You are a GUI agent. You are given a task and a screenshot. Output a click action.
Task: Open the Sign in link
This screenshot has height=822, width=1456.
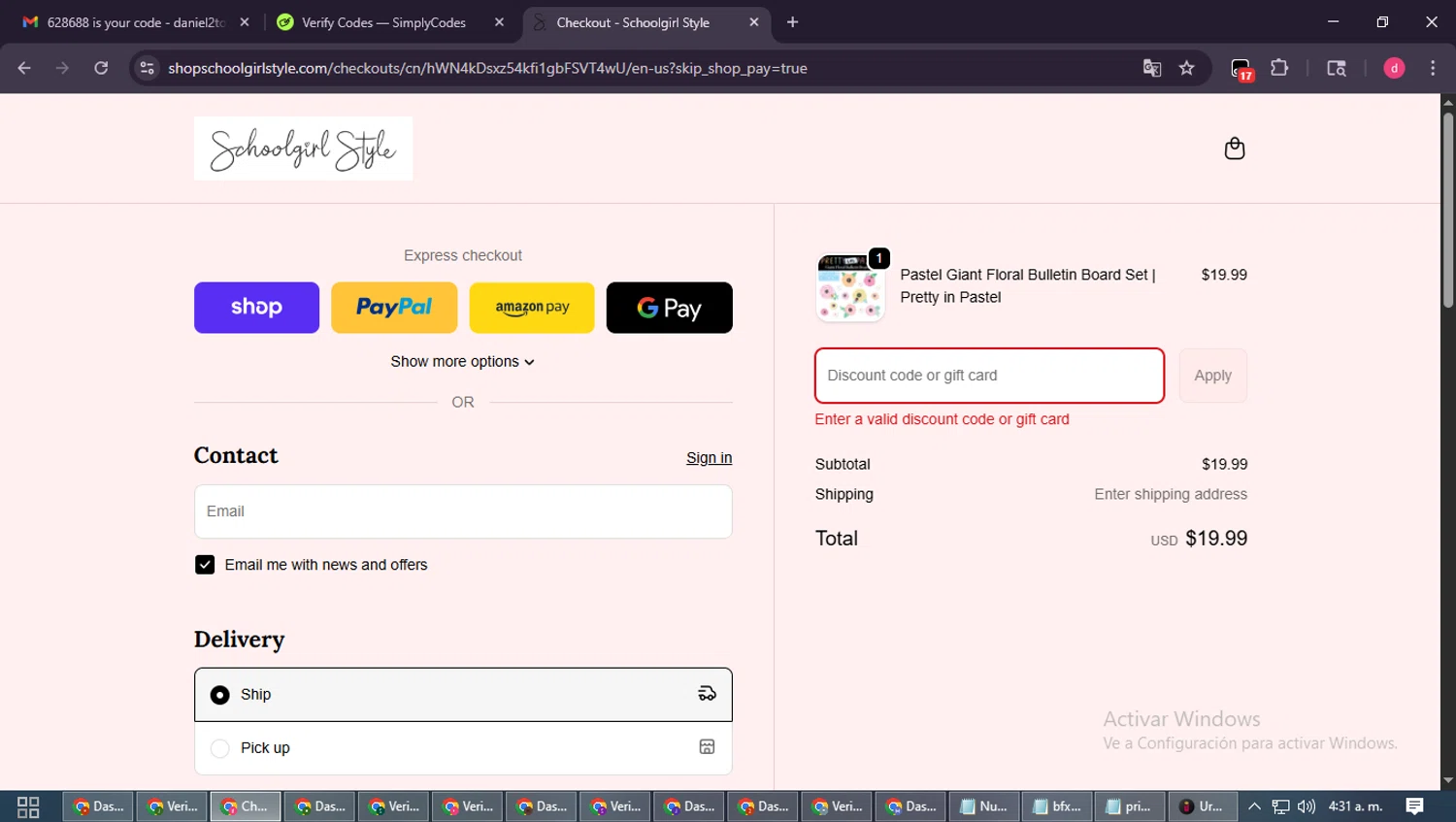710,458
